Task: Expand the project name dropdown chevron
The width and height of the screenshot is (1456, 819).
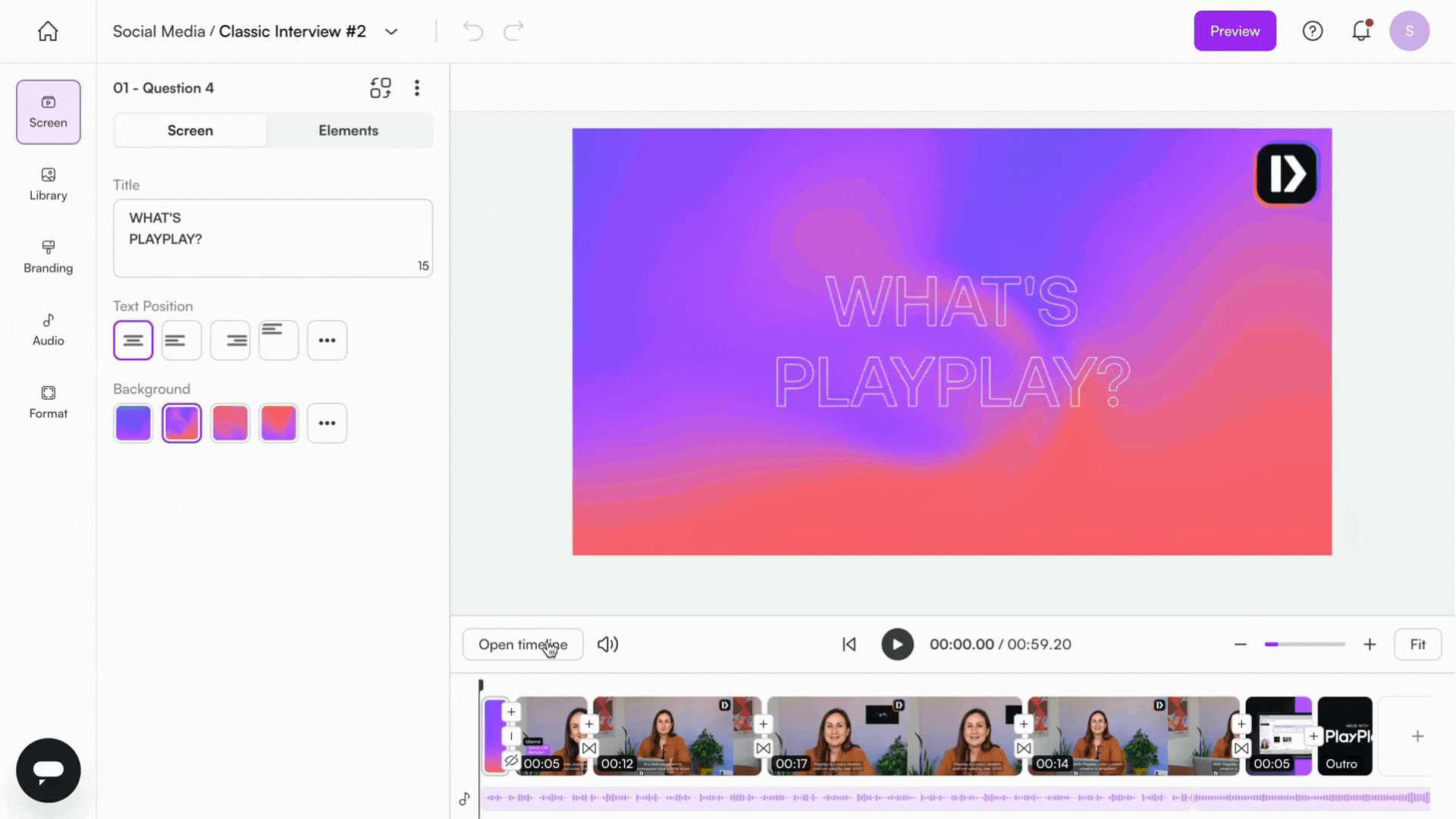Action: [x=391, y=32]
